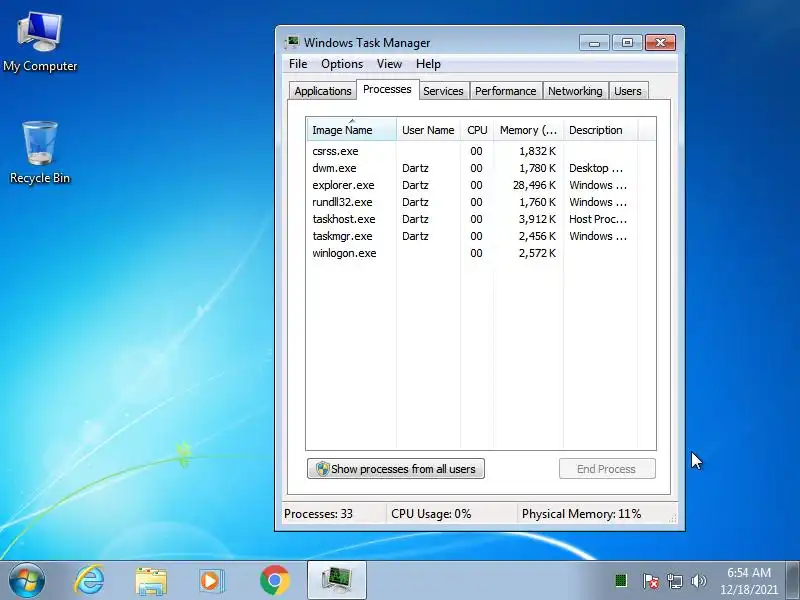800x600 pixels.
Task: Minimize the Task Manager window
Action: pos(594,42)
